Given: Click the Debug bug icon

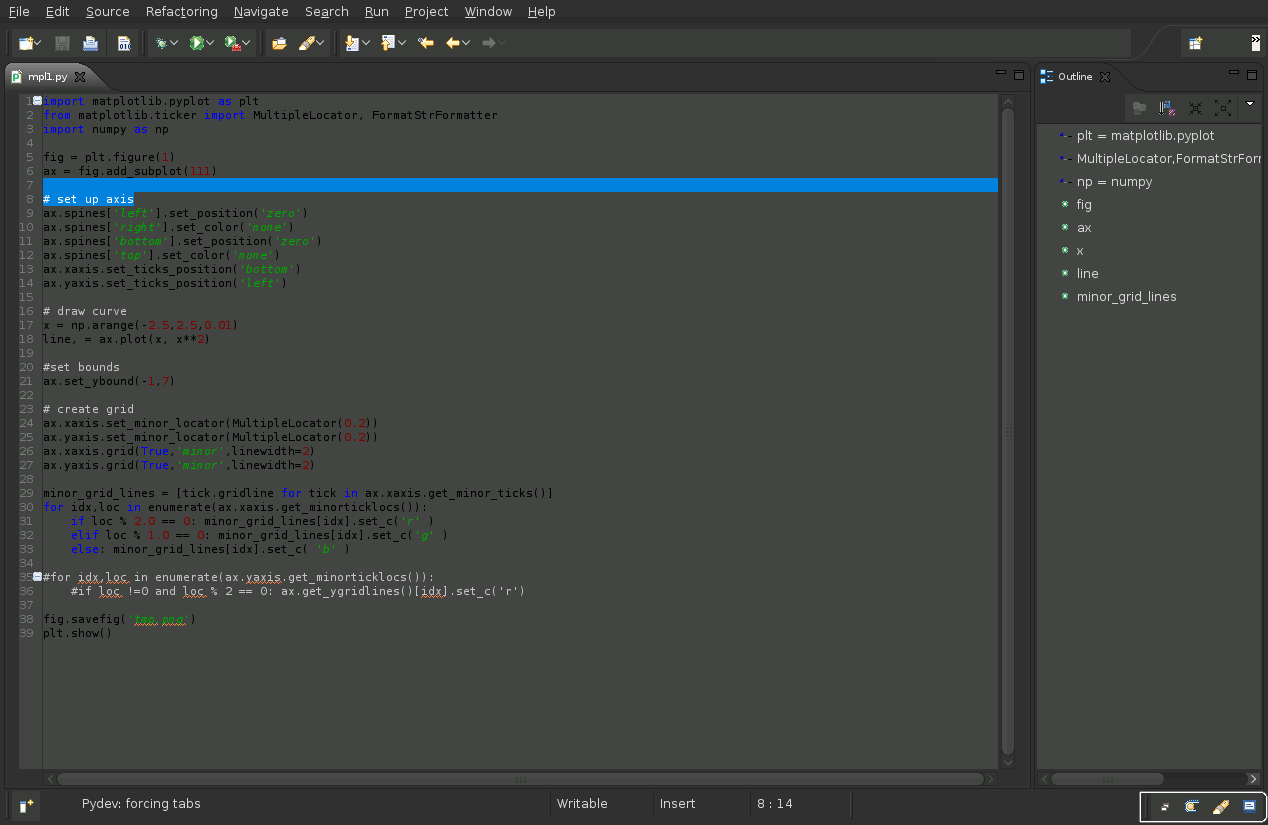Looking at the screenshot, I should [x=161, y=43].
